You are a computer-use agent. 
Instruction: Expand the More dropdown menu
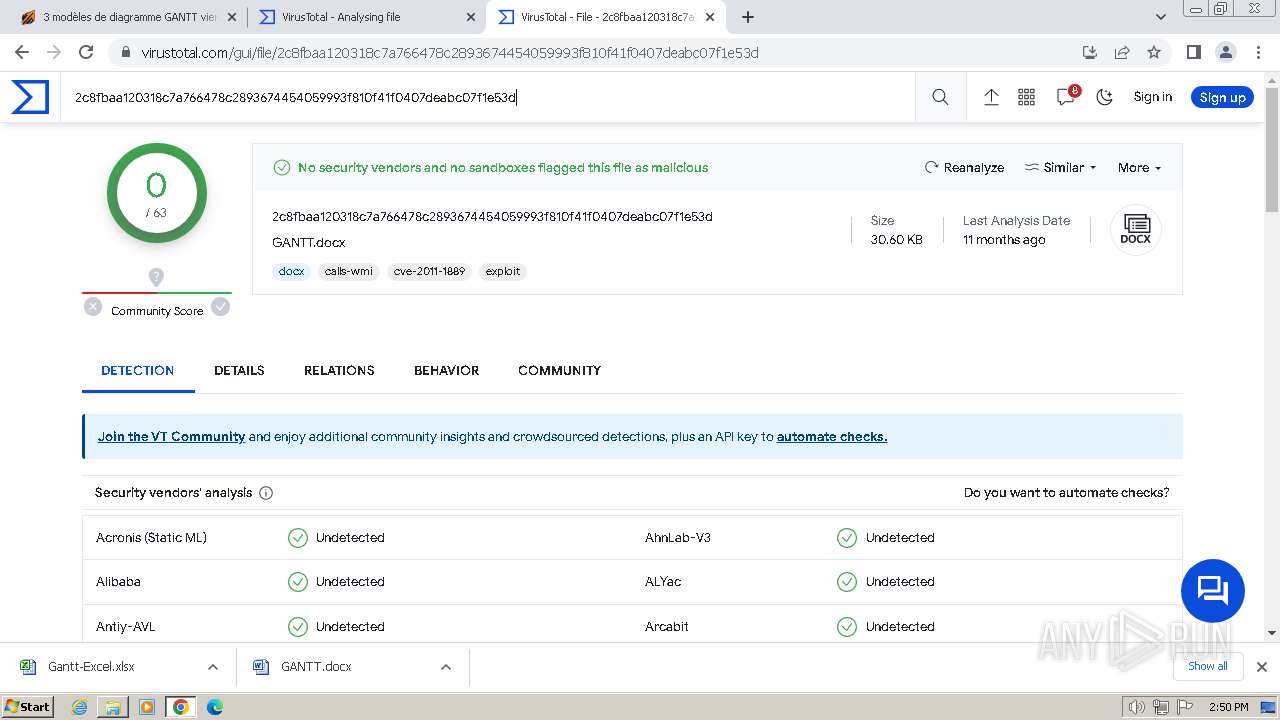click(x=1139, y=168)
